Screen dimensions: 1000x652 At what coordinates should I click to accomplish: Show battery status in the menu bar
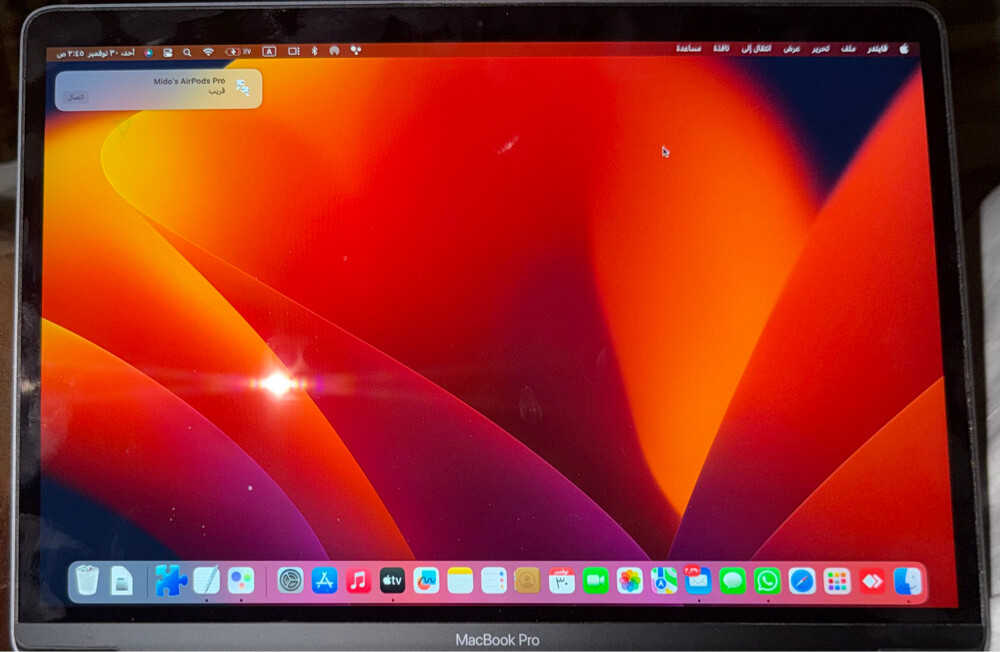238,52
